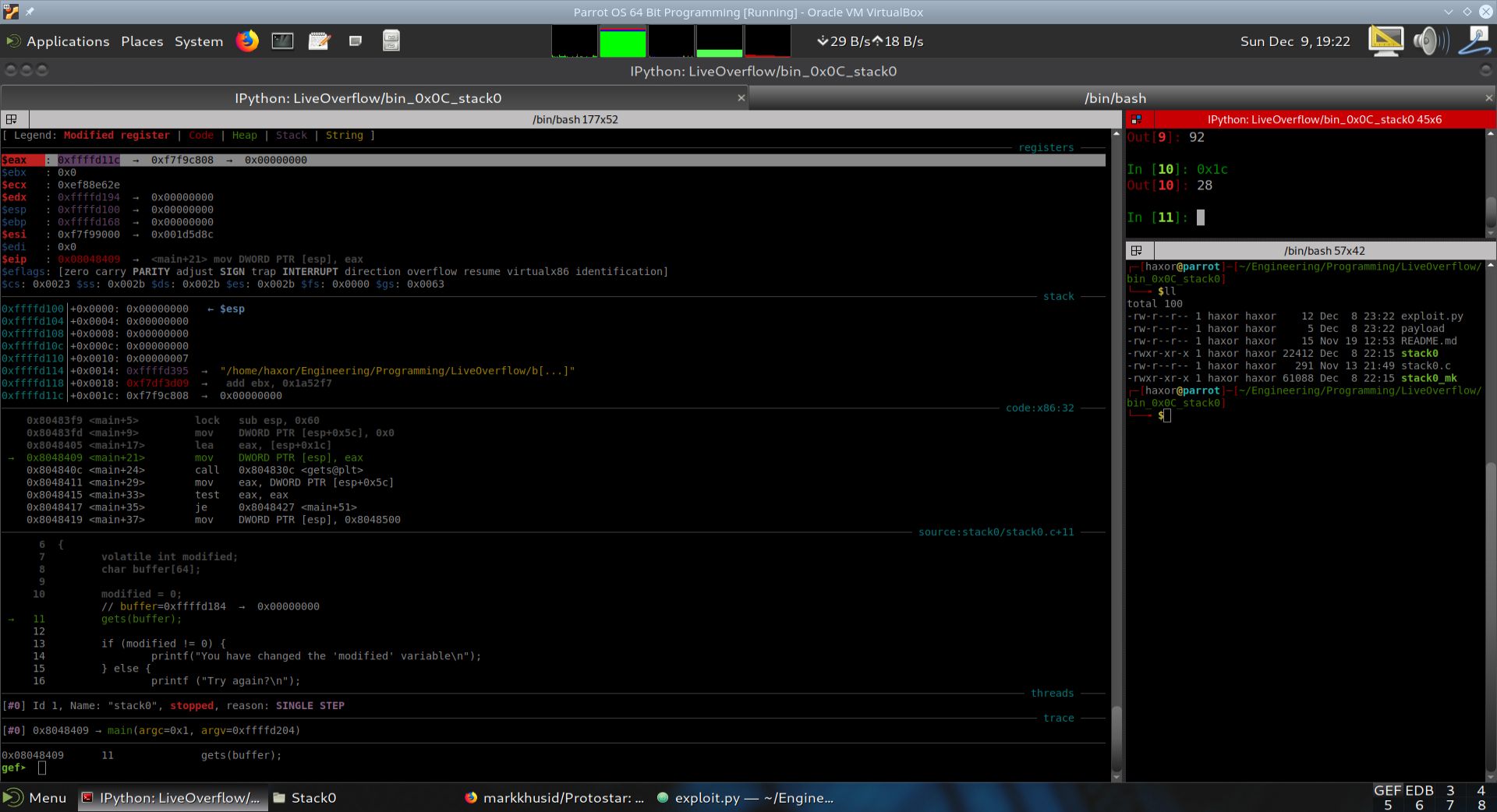Select IPython: LiveOverflow taskbar window button

point(172,797)
